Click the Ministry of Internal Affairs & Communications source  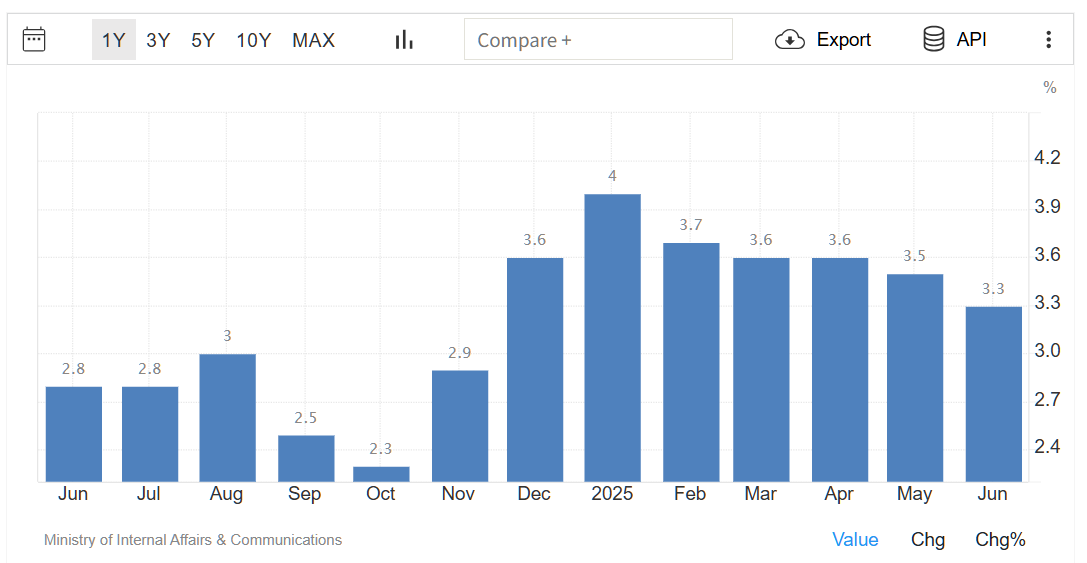click(x=193, y=539)
